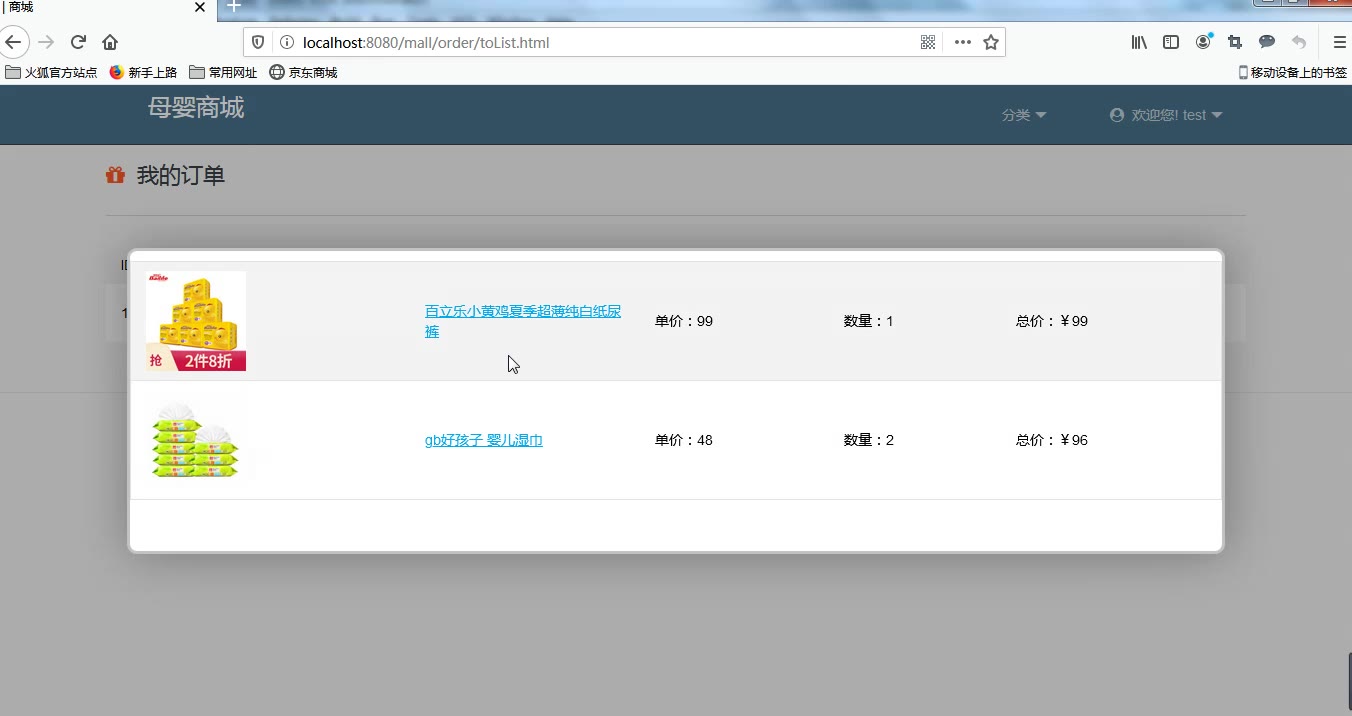Open the gb好孩子 婴儿湿巾 product link
1352x716 pixels.
484,440
